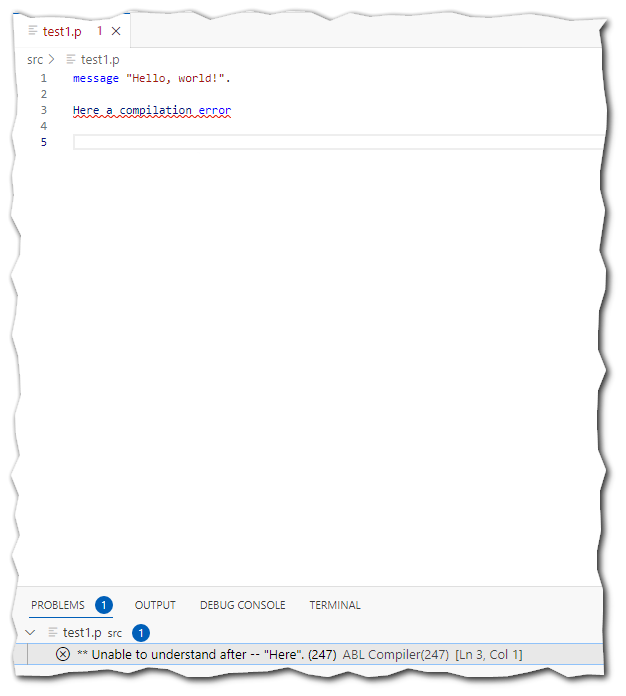Viewport: 626px width, 696px height.
Task: Click the "message" keyword on line 1
Action: (95, 78)
